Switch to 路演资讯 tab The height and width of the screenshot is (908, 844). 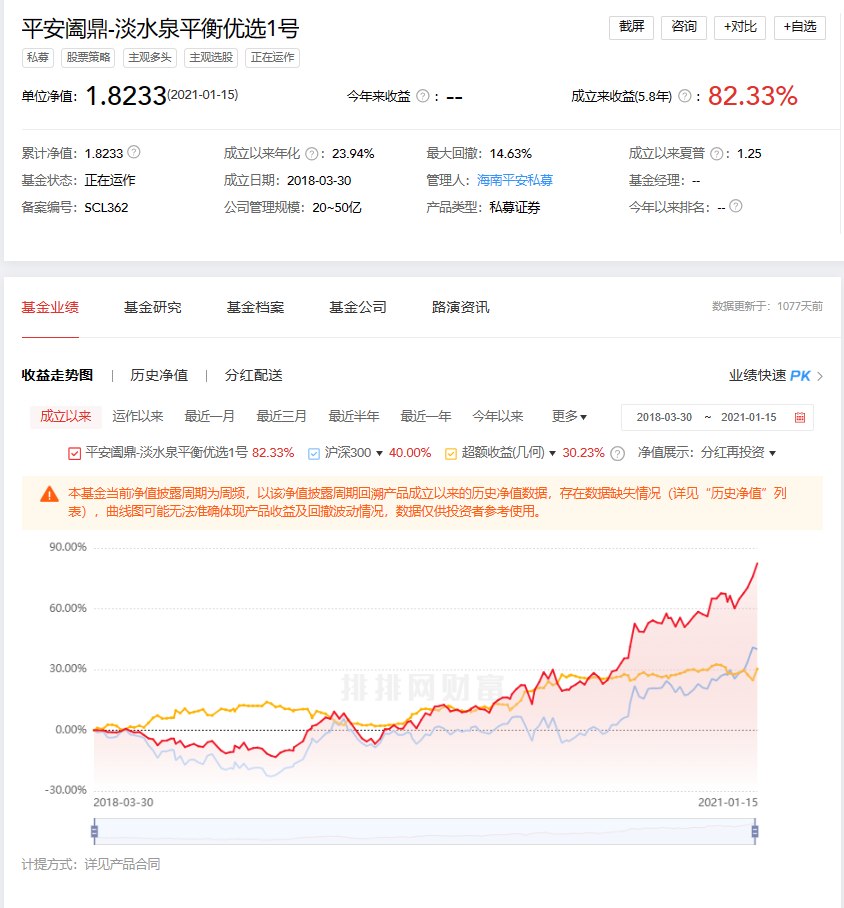[460, 307]
